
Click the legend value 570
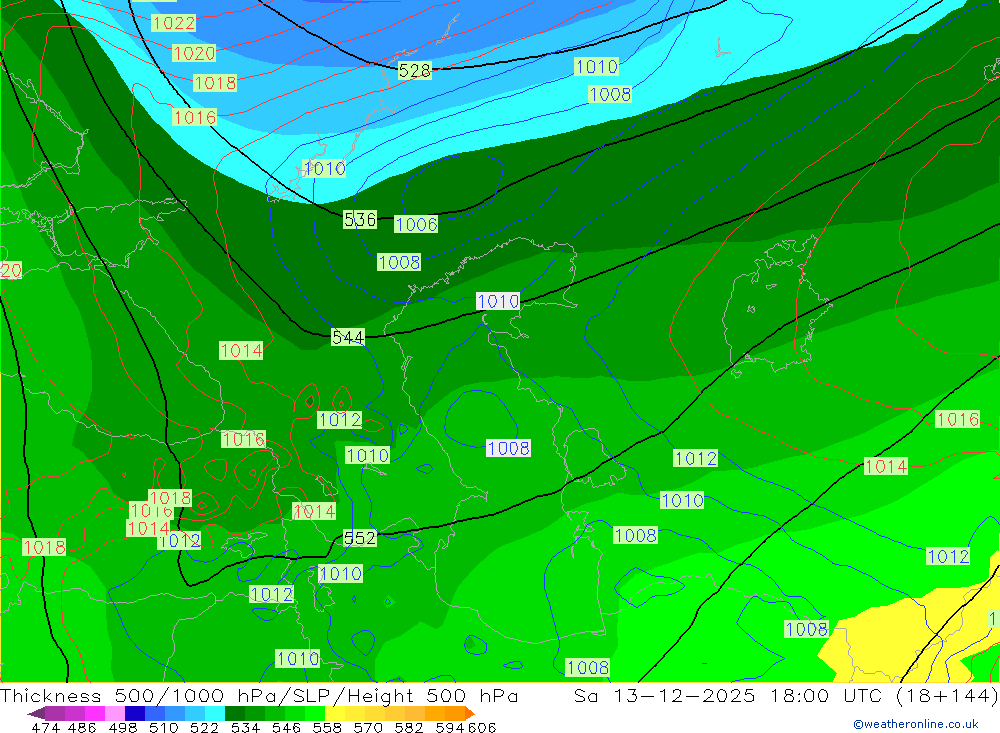point(368,727)
